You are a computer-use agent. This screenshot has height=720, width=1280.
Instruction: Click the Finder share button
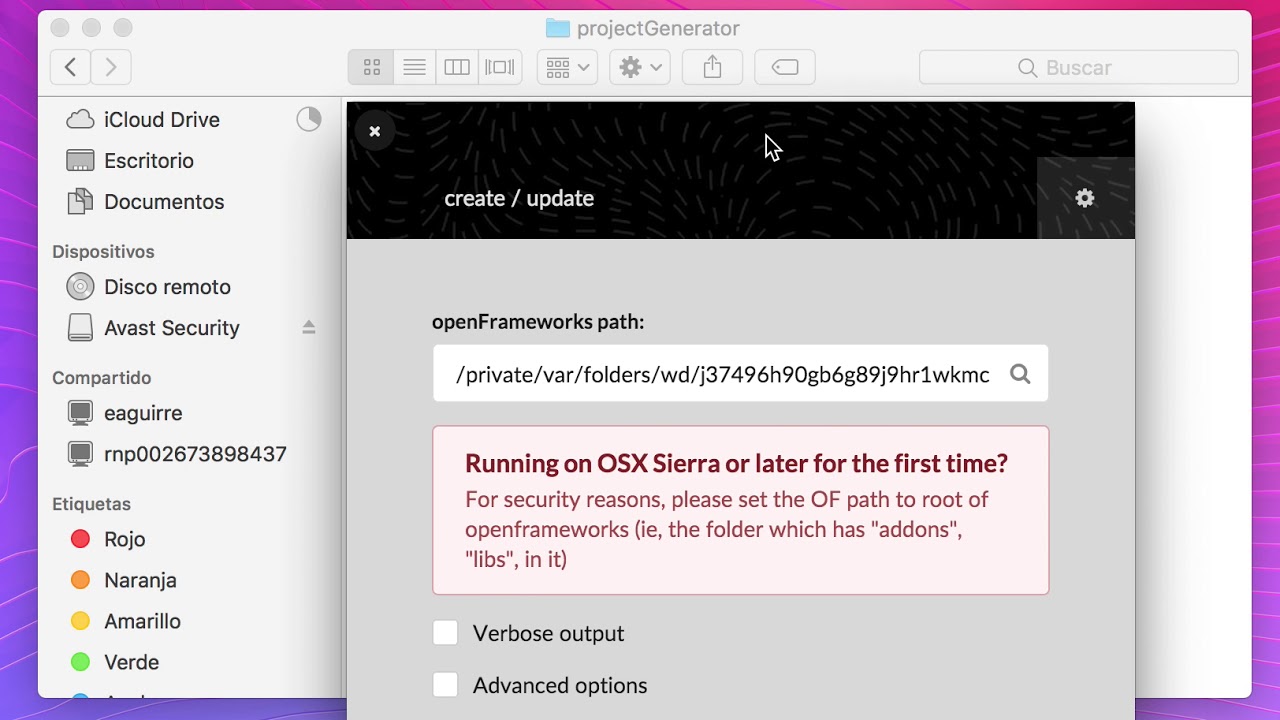(x=712, y=67)
